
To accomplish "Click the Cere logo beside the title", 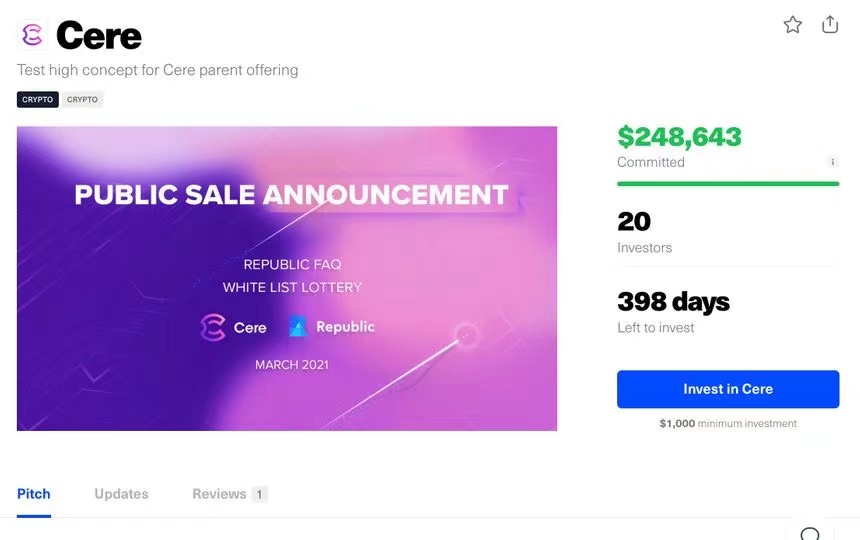I will (x=32, y=35).
